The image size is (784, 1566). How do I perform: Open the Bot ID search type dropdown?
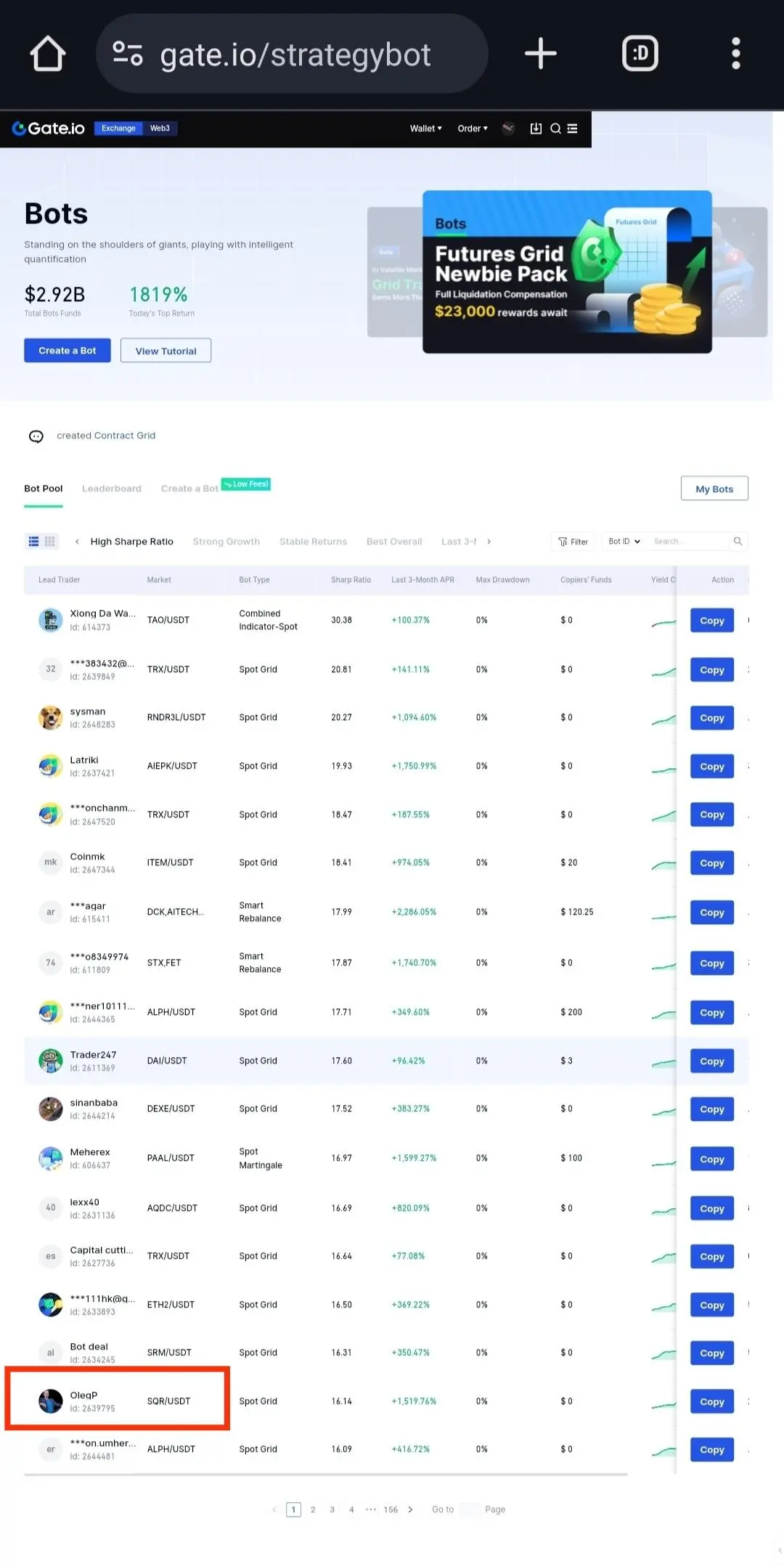tap(624, 542)
